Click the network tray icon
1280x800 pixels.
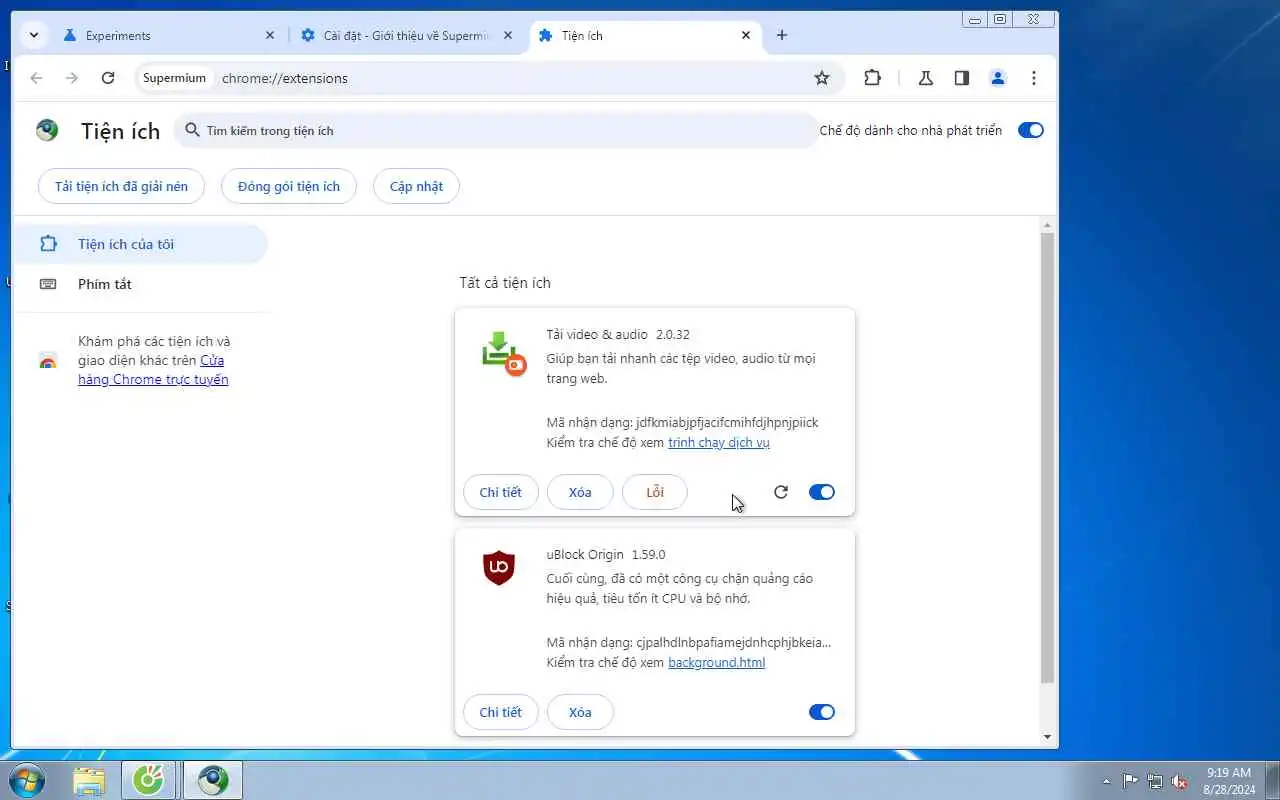1155,781
